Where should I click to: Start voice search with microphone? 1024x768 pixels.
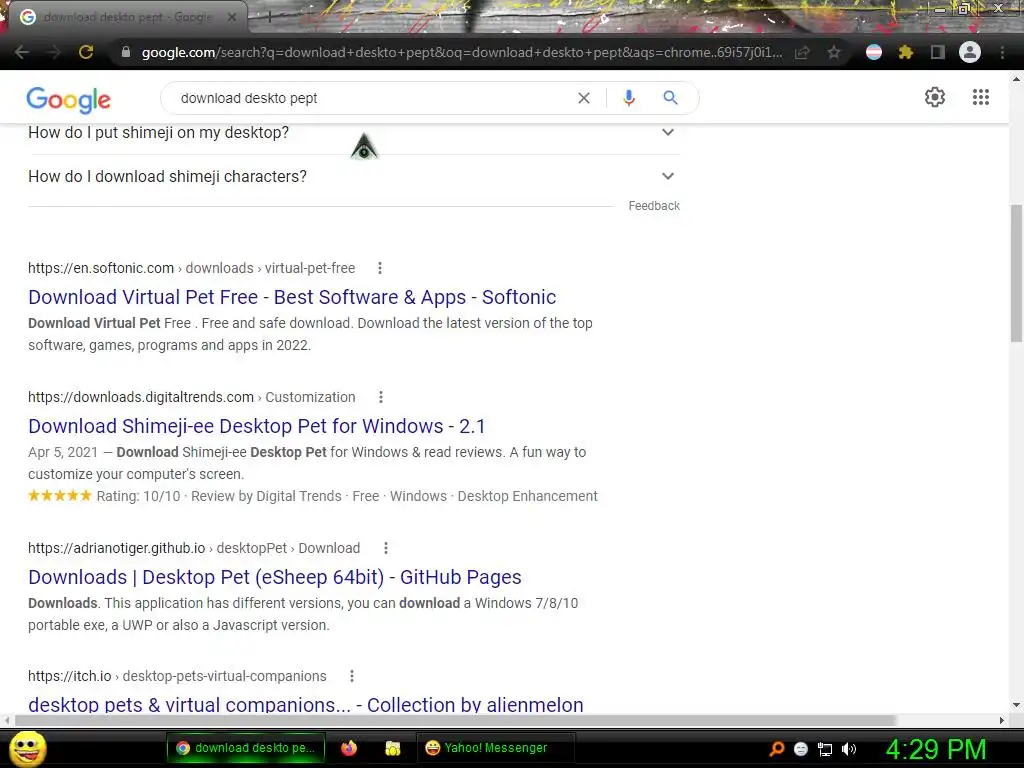(629, 98)
